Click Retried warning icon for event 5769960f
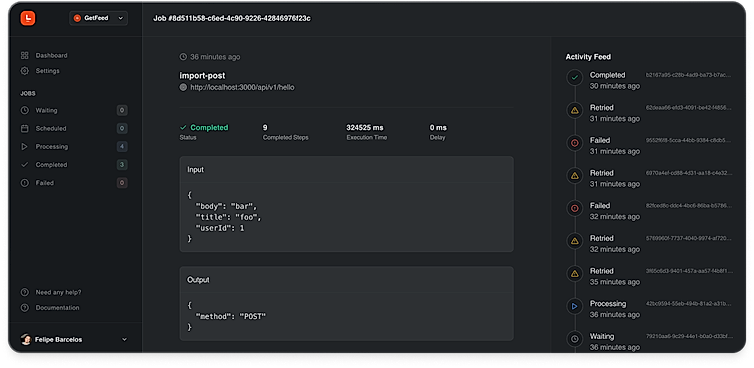The width and height of the screenshot is (754, 368). click(575, 241)
